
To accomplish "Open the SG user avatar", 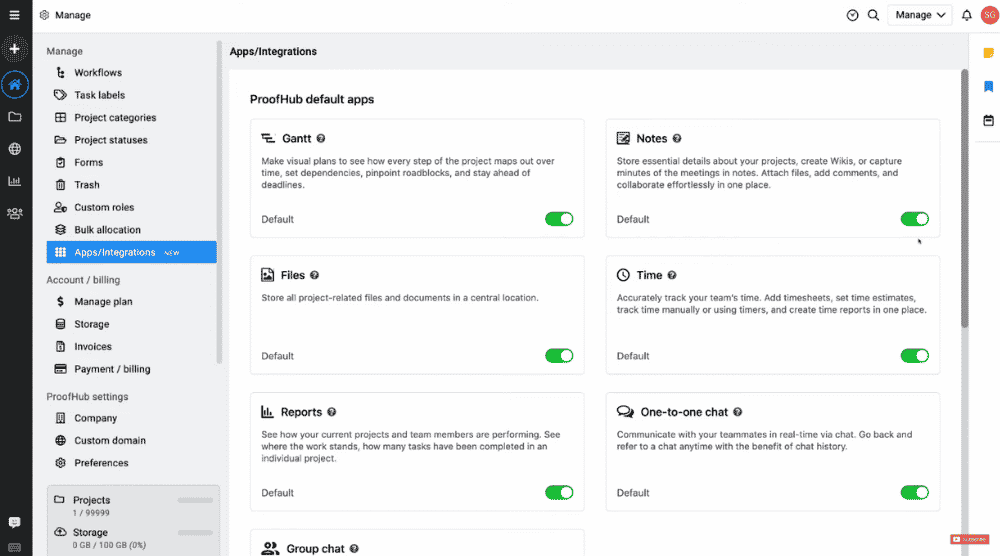I will [x=990, y=15].
